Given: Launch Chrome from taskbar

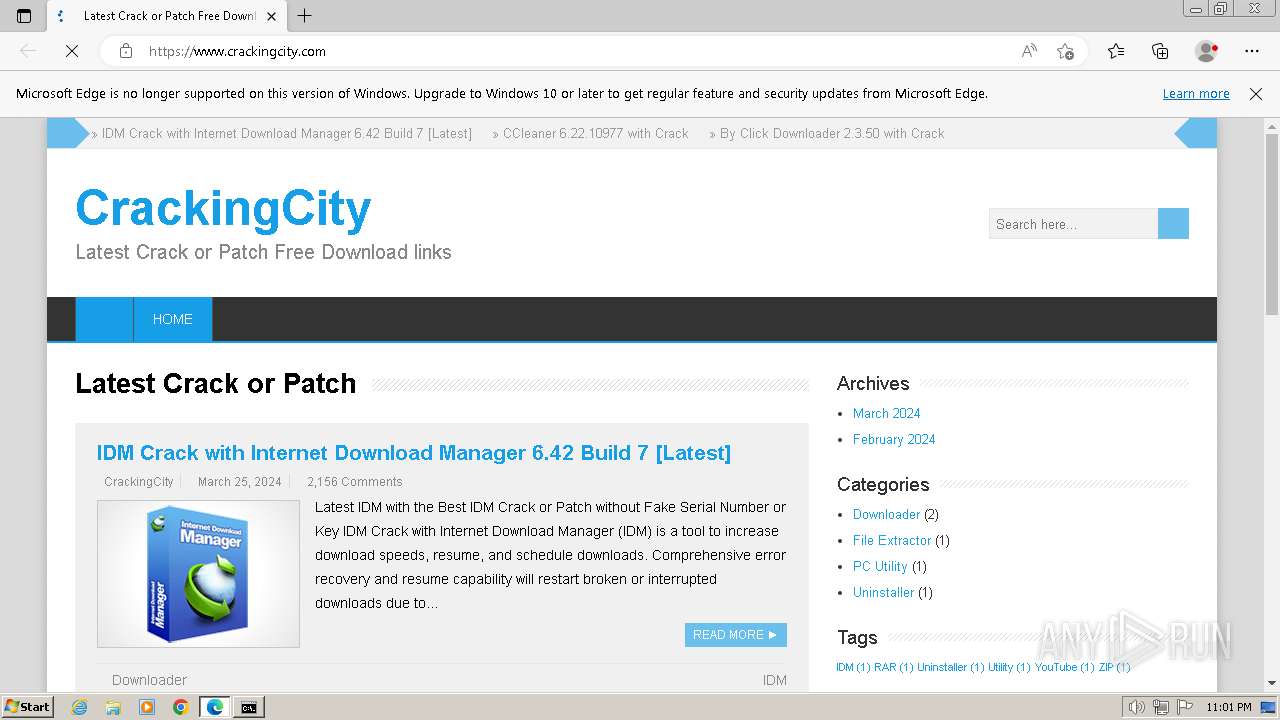Looking at the screenshot, I should coord(180,707).
